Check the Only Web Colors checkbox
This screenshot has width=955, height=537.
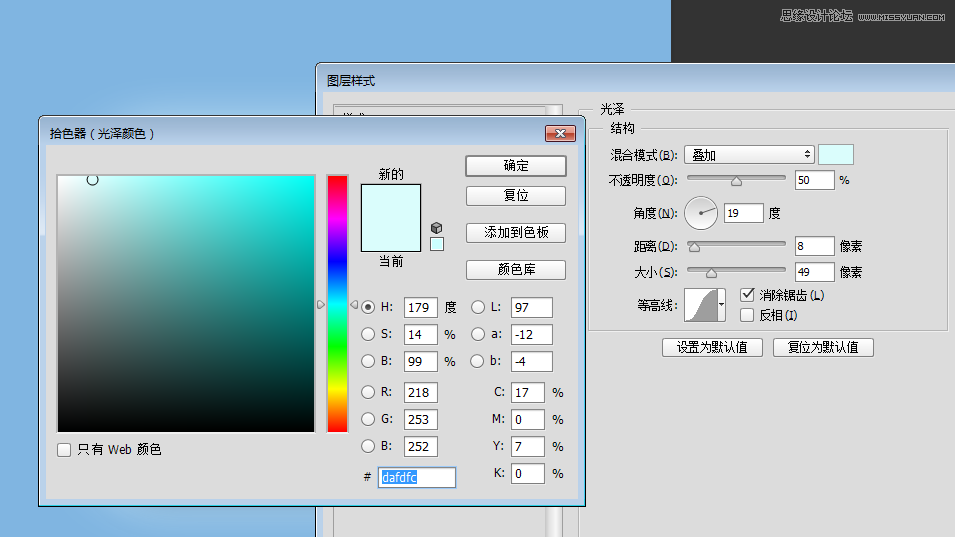(64, 450)
